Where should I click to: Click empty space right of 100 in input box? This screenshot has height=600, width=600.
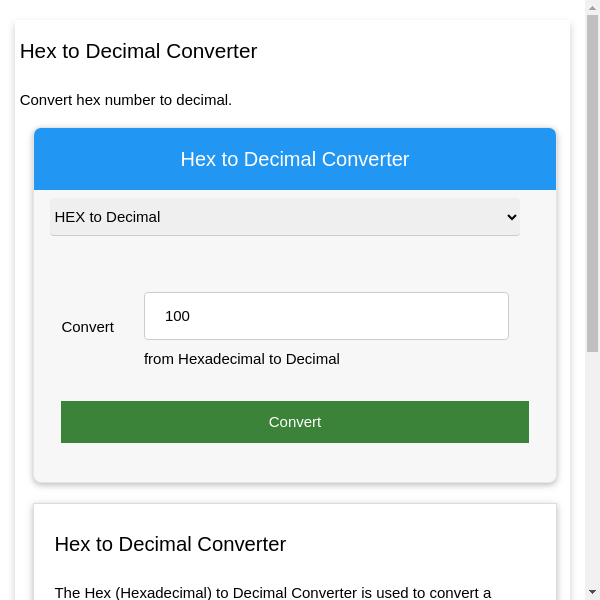point(380,316)
